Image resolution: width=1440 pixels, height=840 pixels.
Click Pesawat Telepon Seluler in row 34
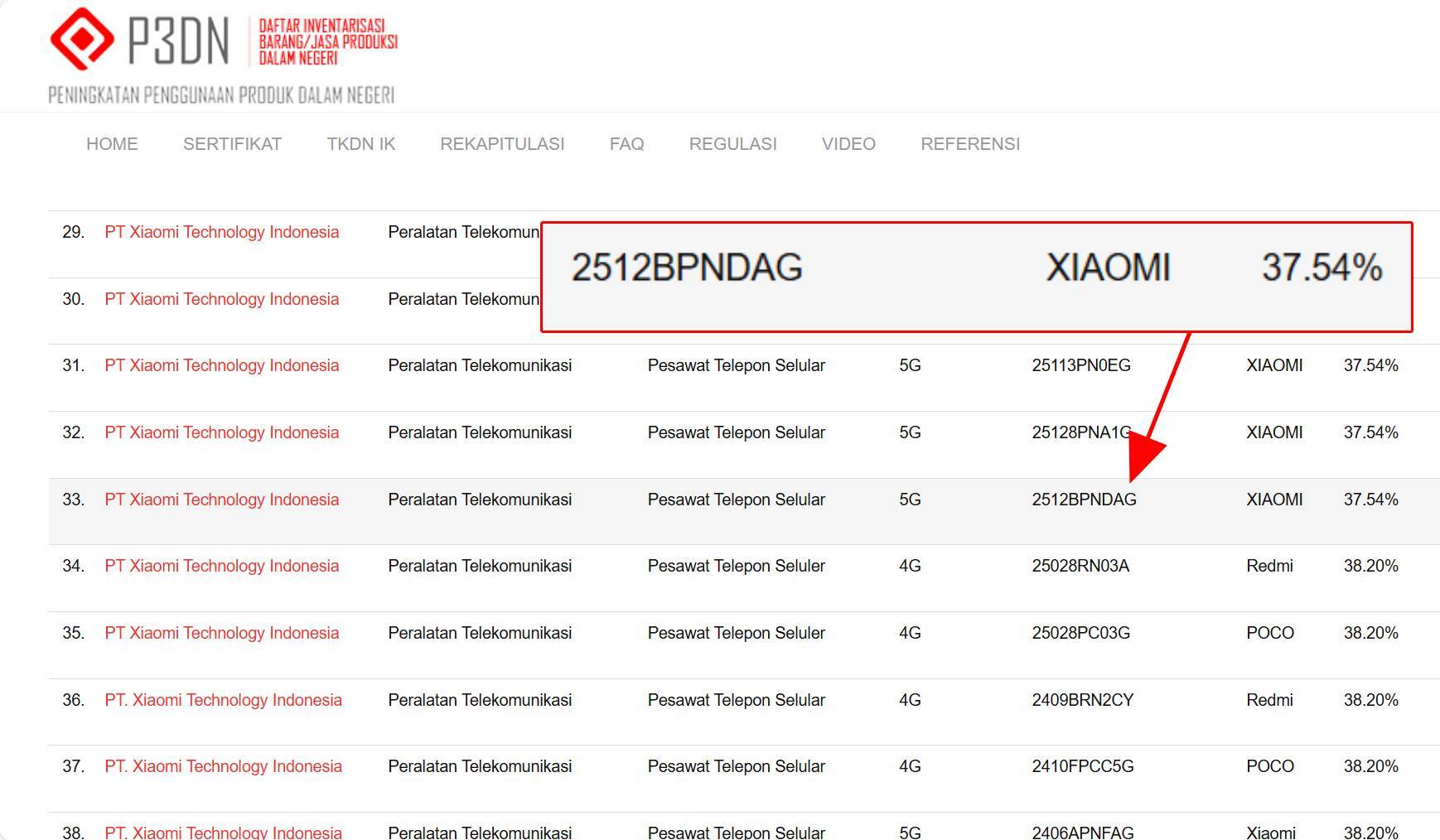pyautogui.click(x=737, y=566)
